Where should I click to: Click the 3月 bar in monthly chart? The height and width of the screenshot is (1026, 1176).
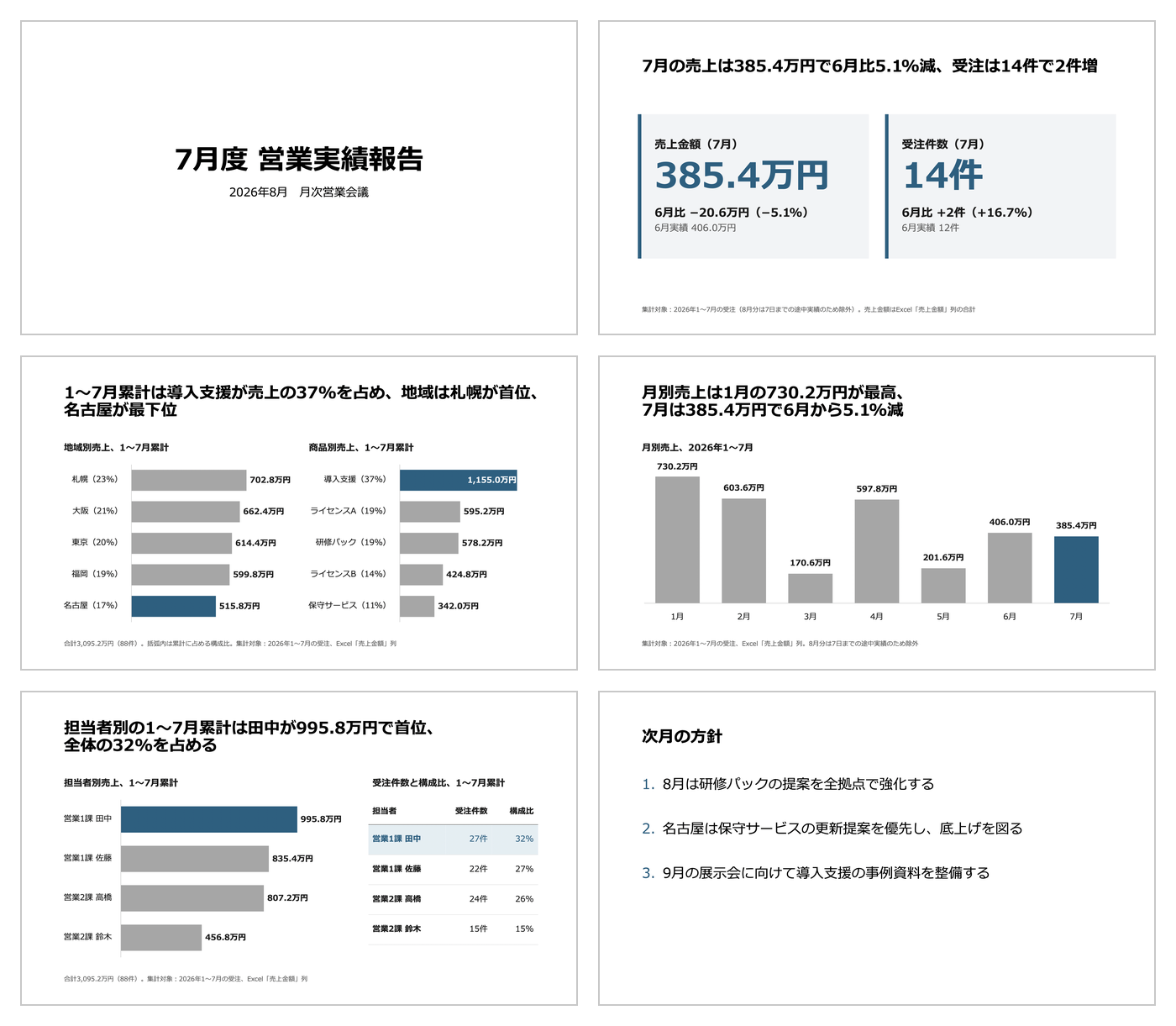811,588
